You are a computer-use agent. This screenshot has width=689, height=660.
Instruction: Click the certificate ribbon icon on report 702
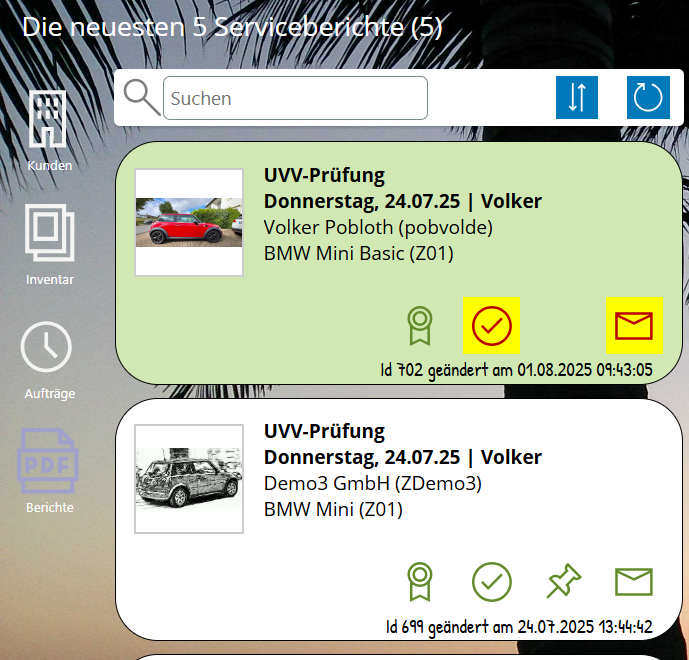click(420, 326)
